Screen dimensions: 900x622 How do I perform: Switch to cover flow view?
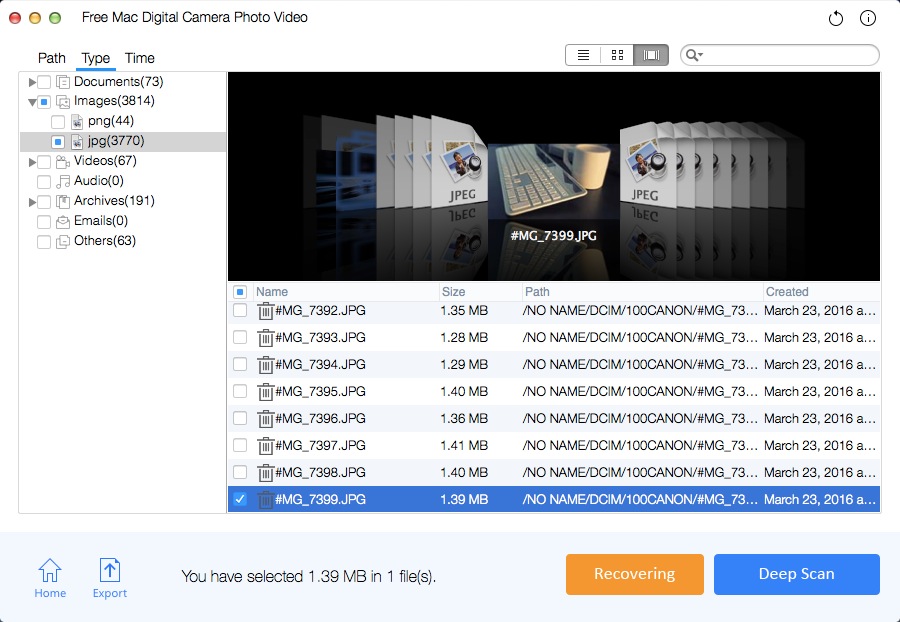tap(651, 55)
